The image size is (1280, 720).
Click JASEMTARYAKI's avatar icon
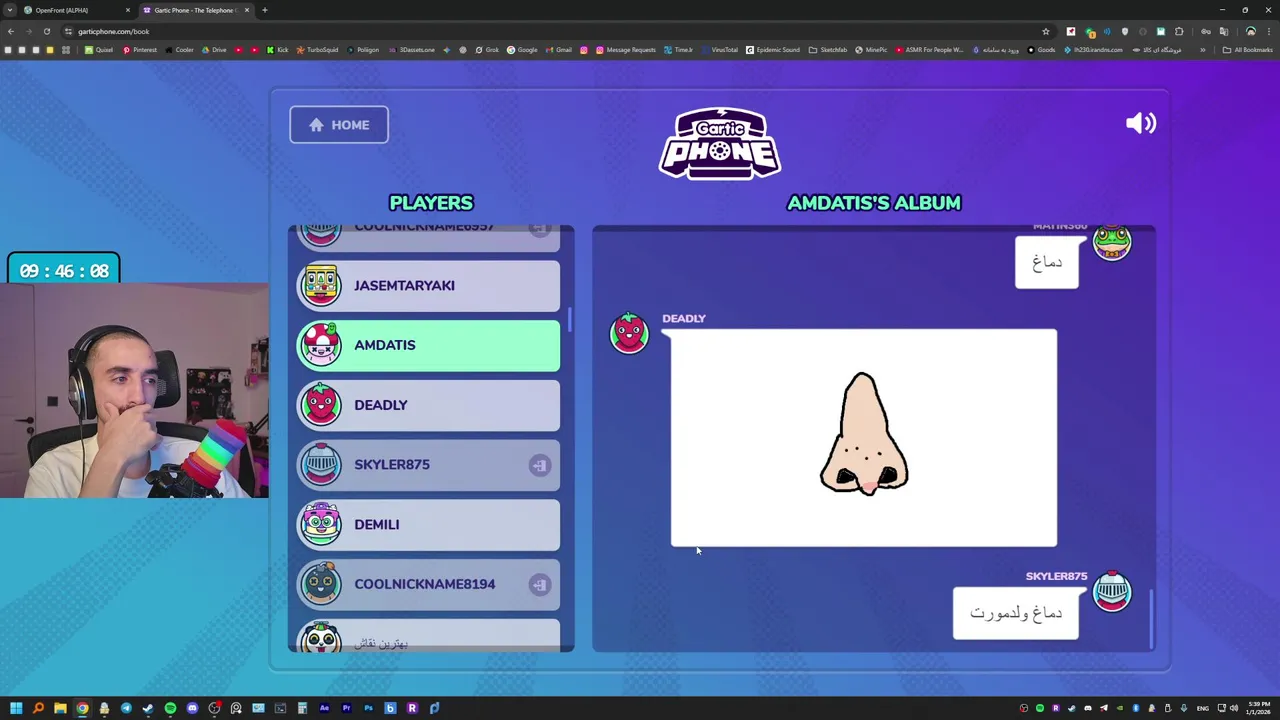(x=321, y=285)
